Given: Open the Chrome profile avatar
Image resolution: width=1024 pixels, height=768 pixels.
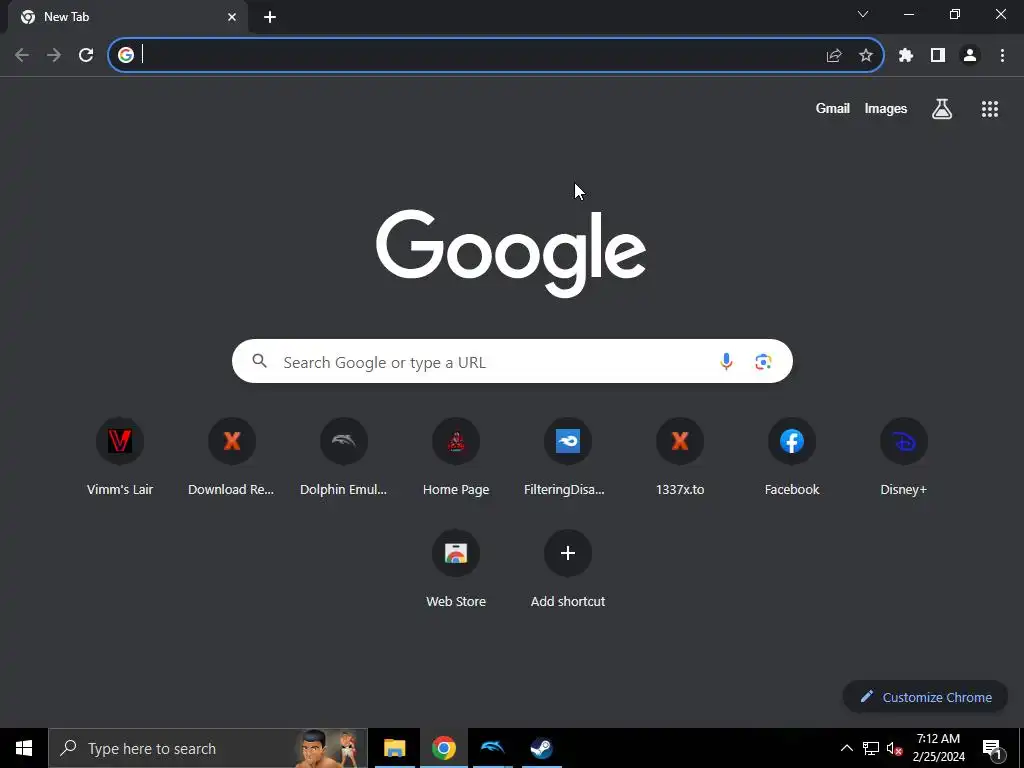Looking at the screenshot, I should (x=970, y=56).
